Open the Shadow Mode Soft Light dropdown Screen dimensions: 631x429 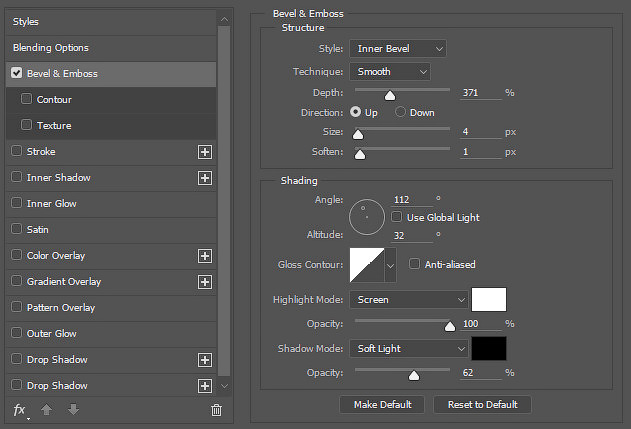(x=408, y=349)
